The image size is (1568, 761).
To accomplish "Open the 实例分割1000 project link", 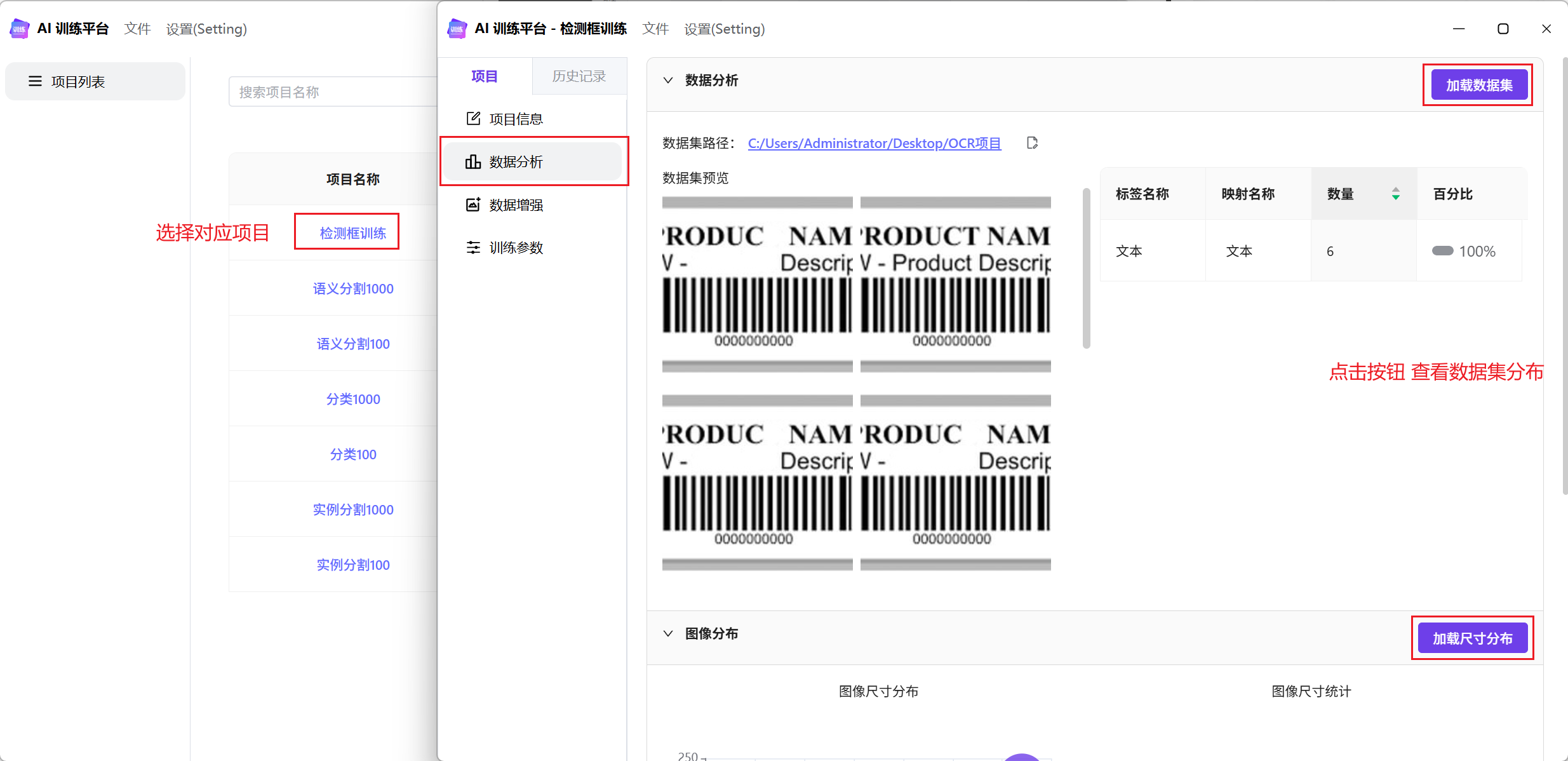I will click(353, 509).
